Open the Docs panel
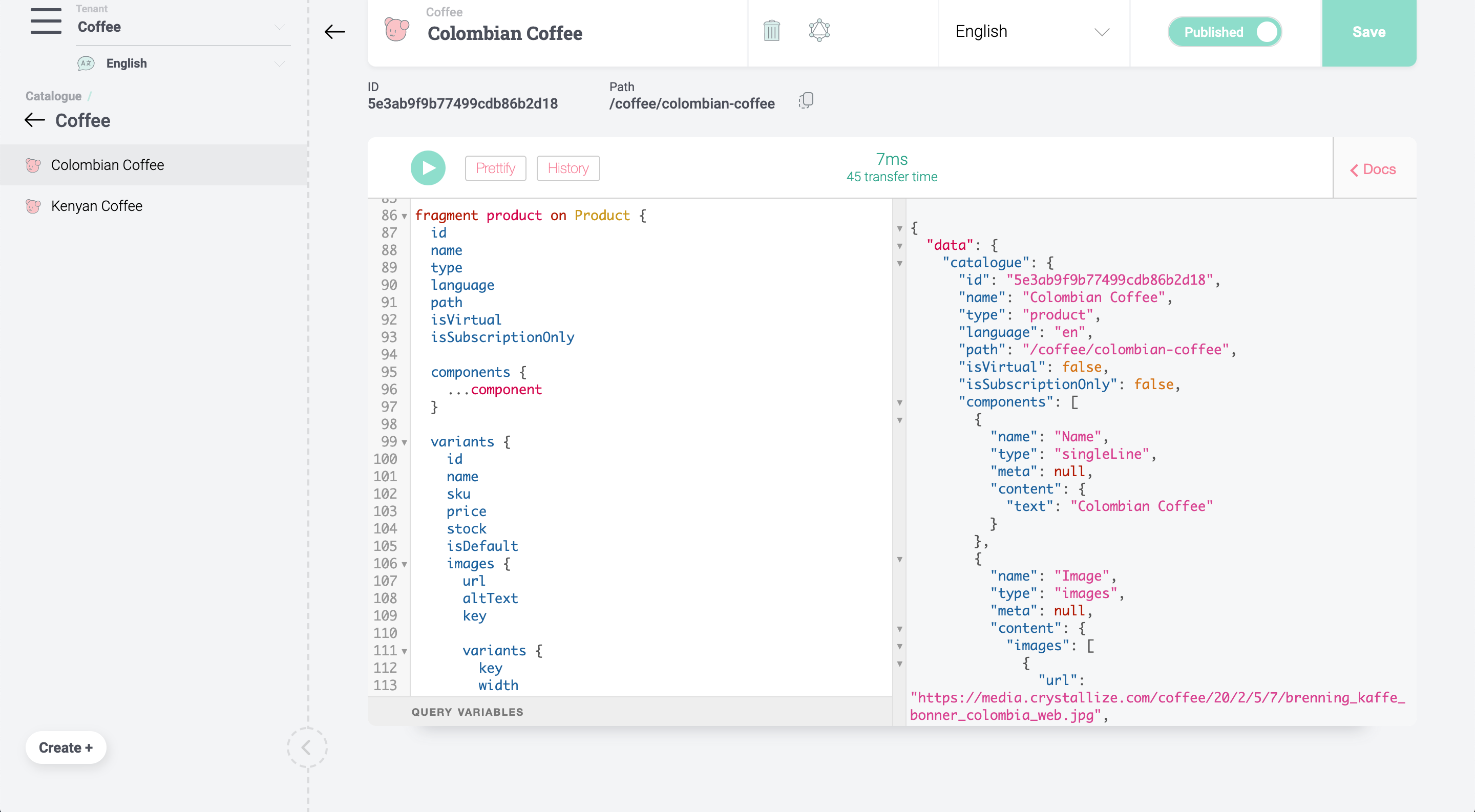The width and height of the screenshot is (1475, 812). point(1373,169)
